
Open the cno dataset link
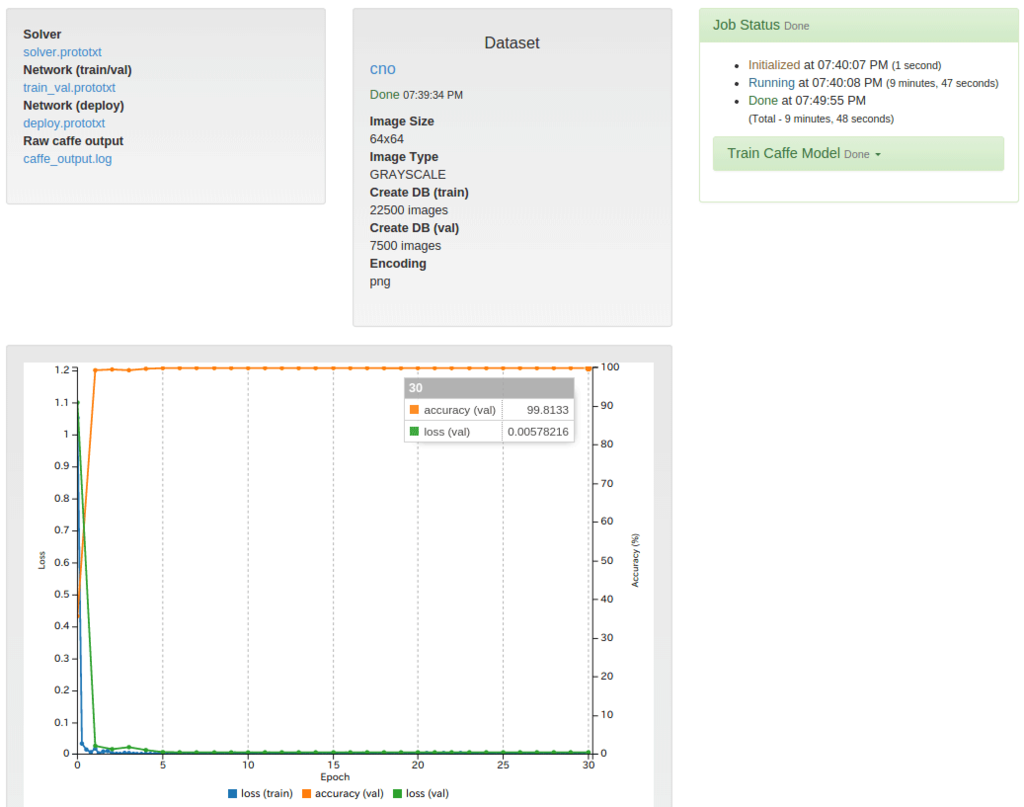coord(383,69)
